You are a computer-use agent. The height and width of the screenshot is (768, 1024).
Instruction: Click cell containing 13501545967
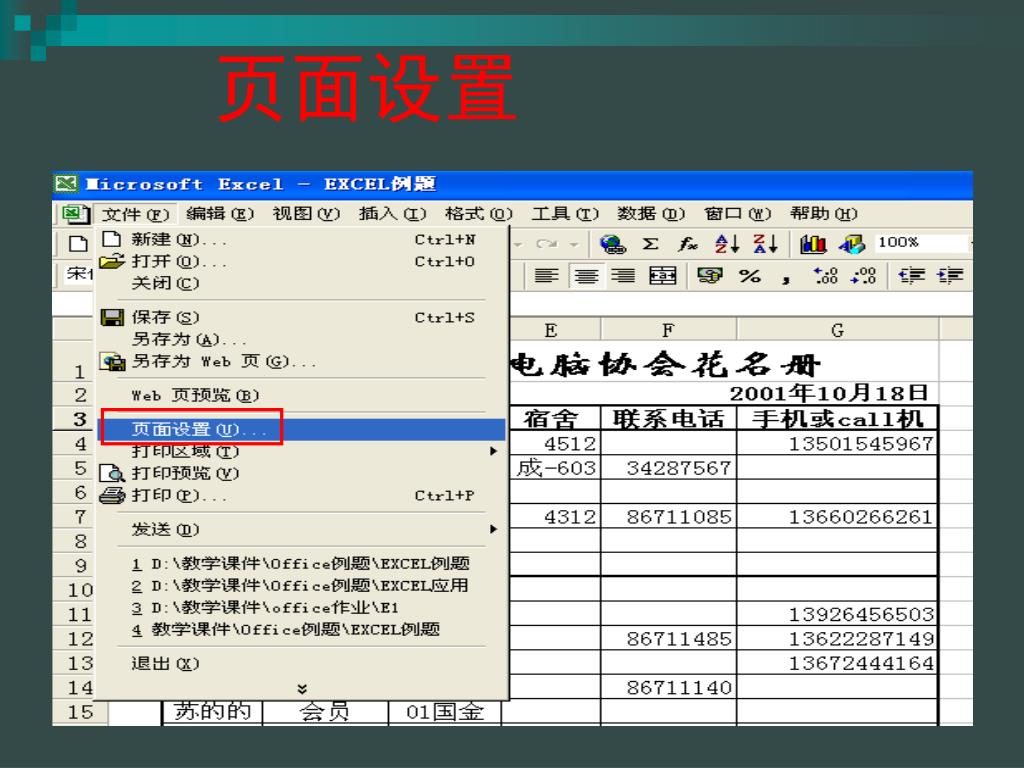click(838, 443)
